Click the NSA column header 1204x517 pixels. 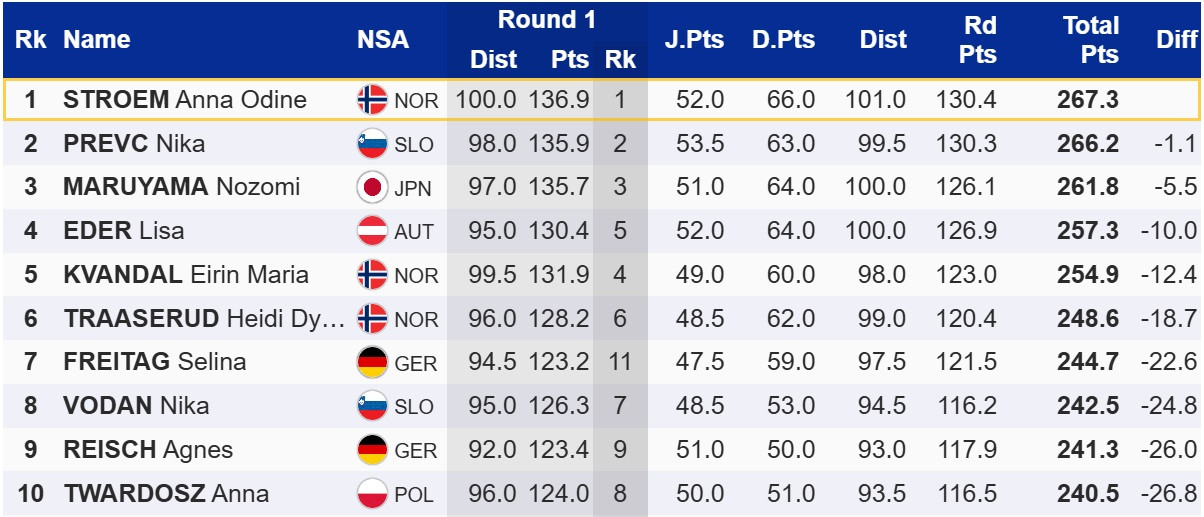pyautogui.click(x=383, y=40)
